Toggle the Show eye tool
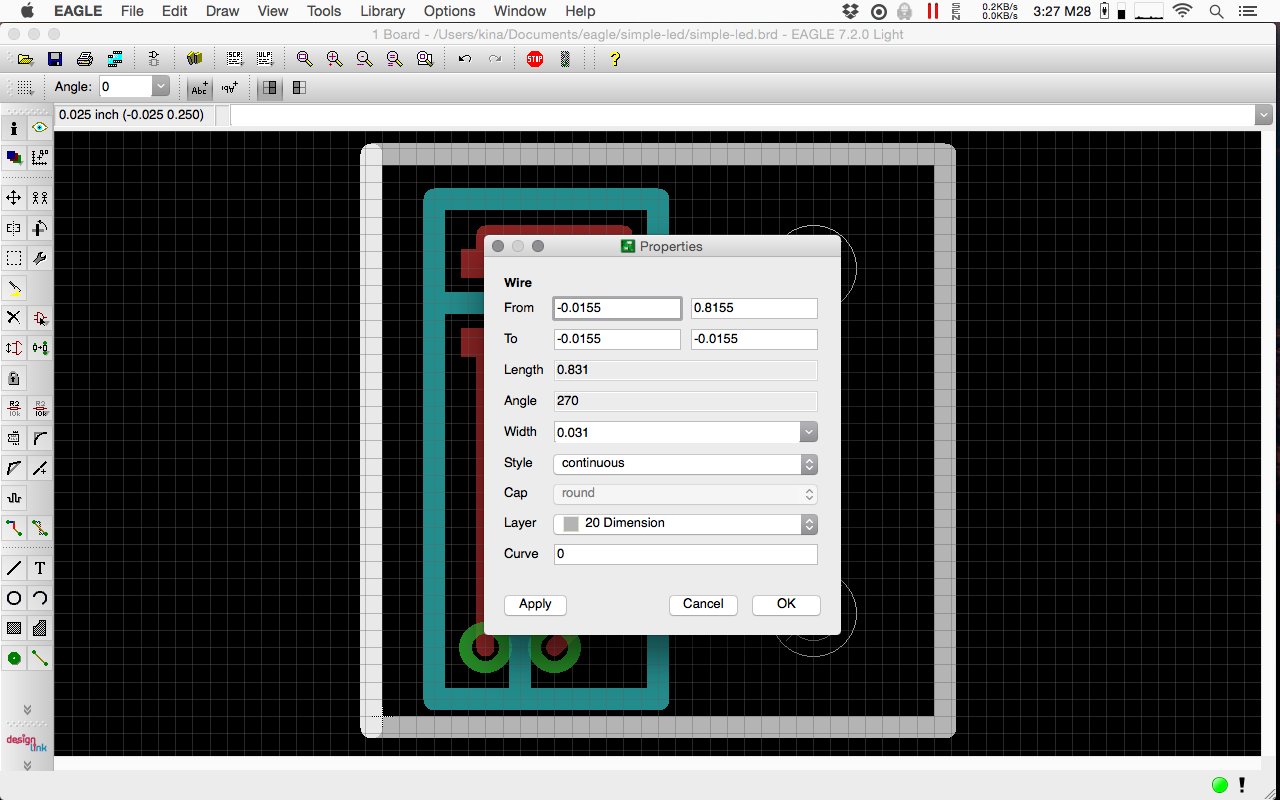This screenshot has height=800, width=1280. pyautogui.click(x=40, y=128)
